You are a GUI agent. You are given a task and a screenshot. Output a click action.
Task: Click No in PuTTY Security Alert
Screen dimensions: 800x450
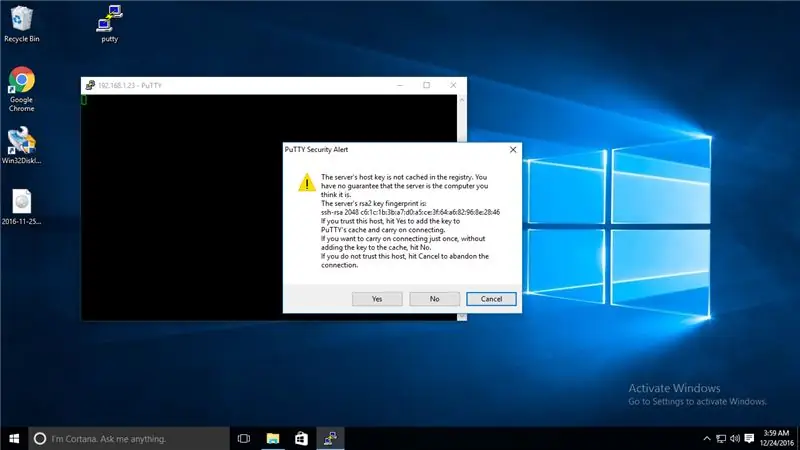434,299
